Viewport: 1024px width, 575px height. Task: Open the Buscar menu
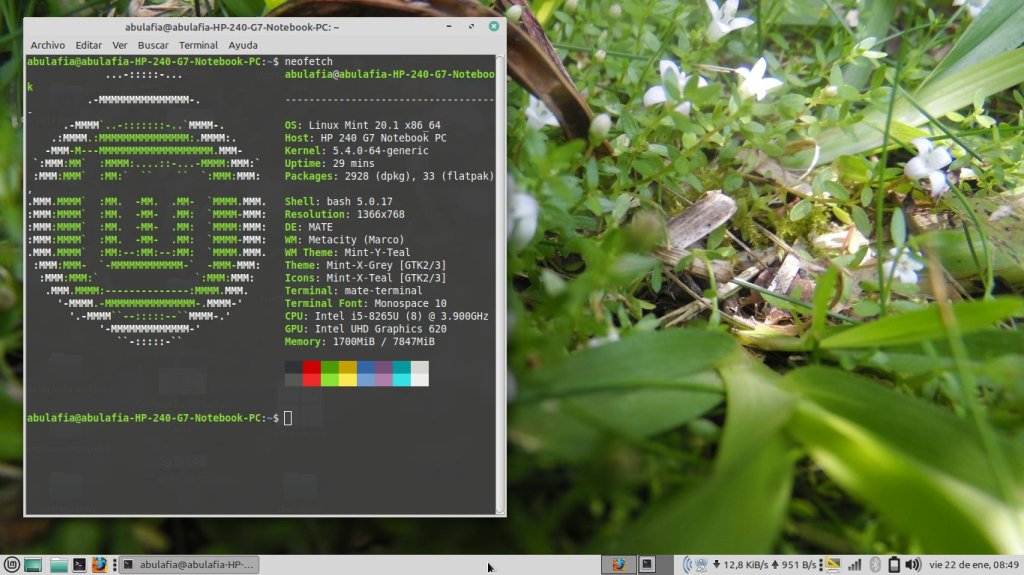pos(153,45)
